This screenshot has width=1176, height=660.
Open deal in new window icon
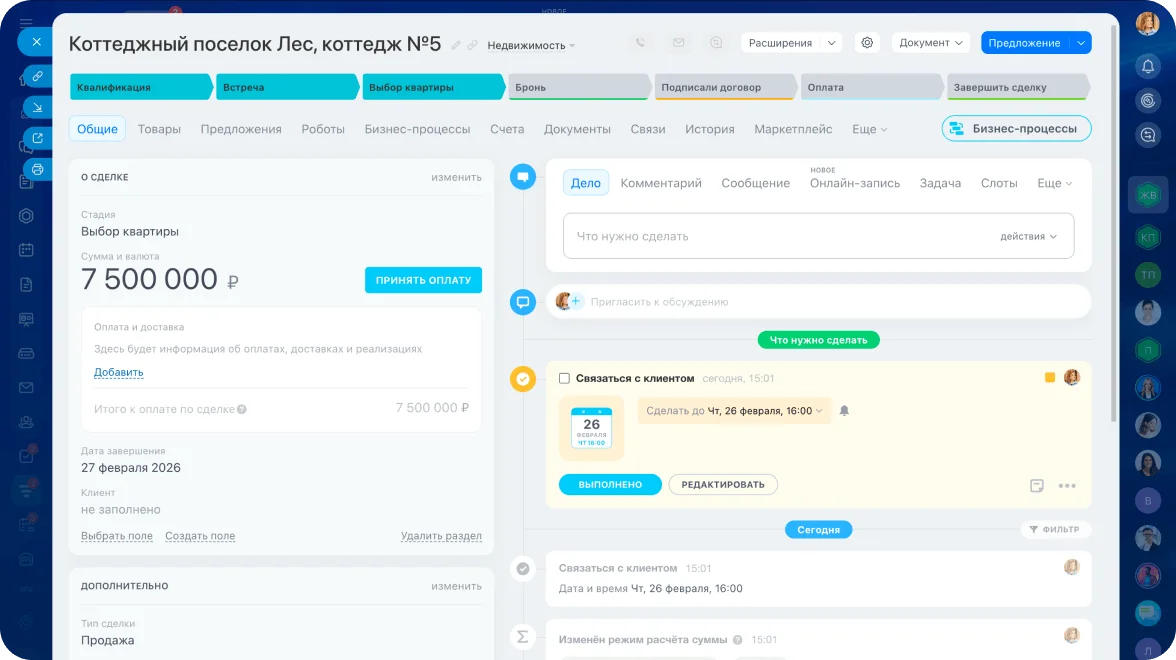point(37,138)
